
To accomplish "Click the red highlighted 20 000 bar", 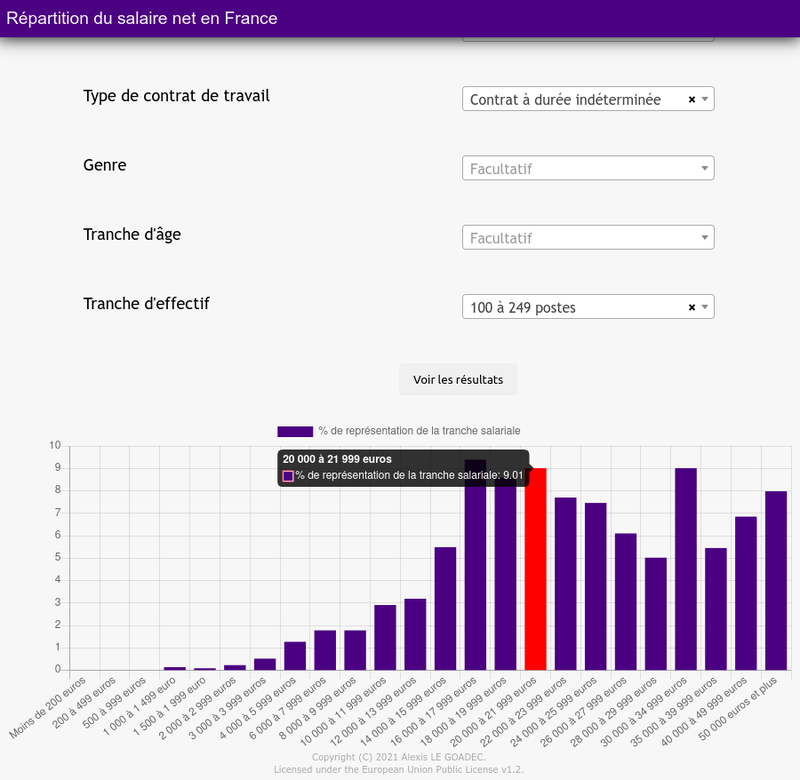I will pos(535,570).
